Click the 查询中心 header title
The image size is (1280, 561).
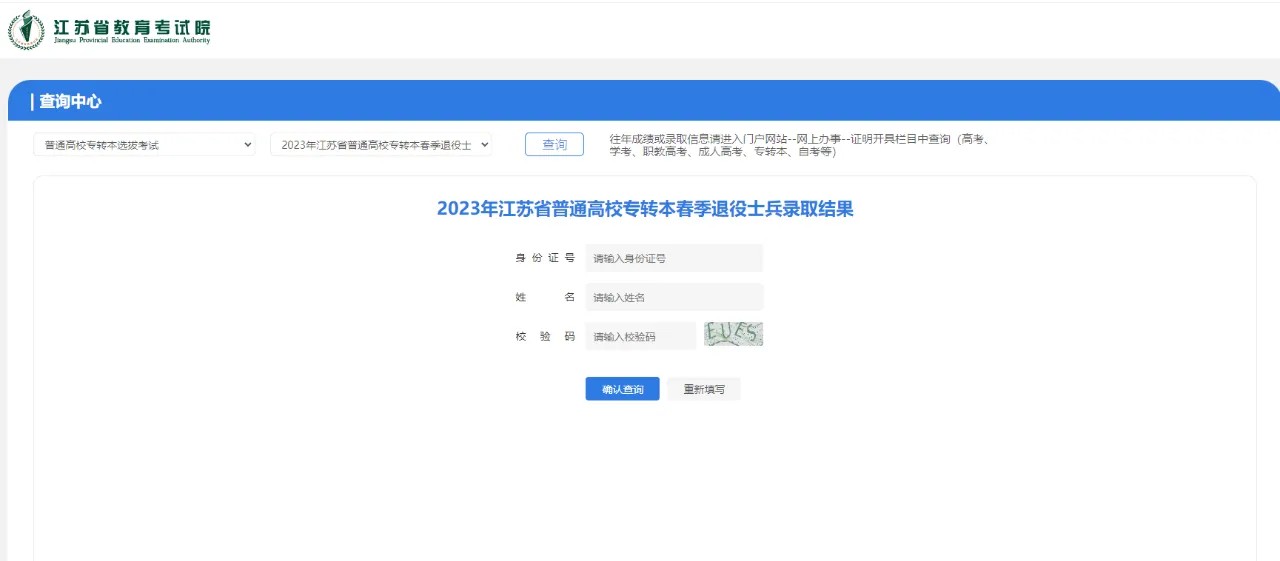point(70,102)
